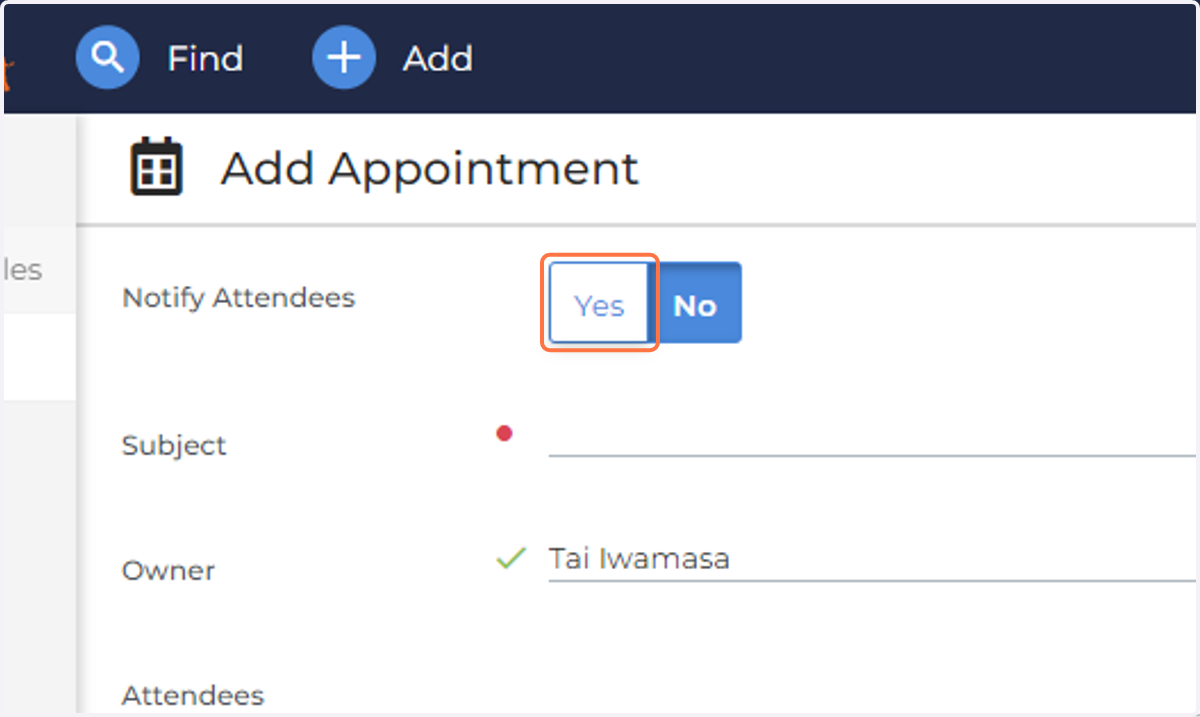Click the Notify Attendees label
This screenshot has height=717, width=1200.
coord(238,298)
